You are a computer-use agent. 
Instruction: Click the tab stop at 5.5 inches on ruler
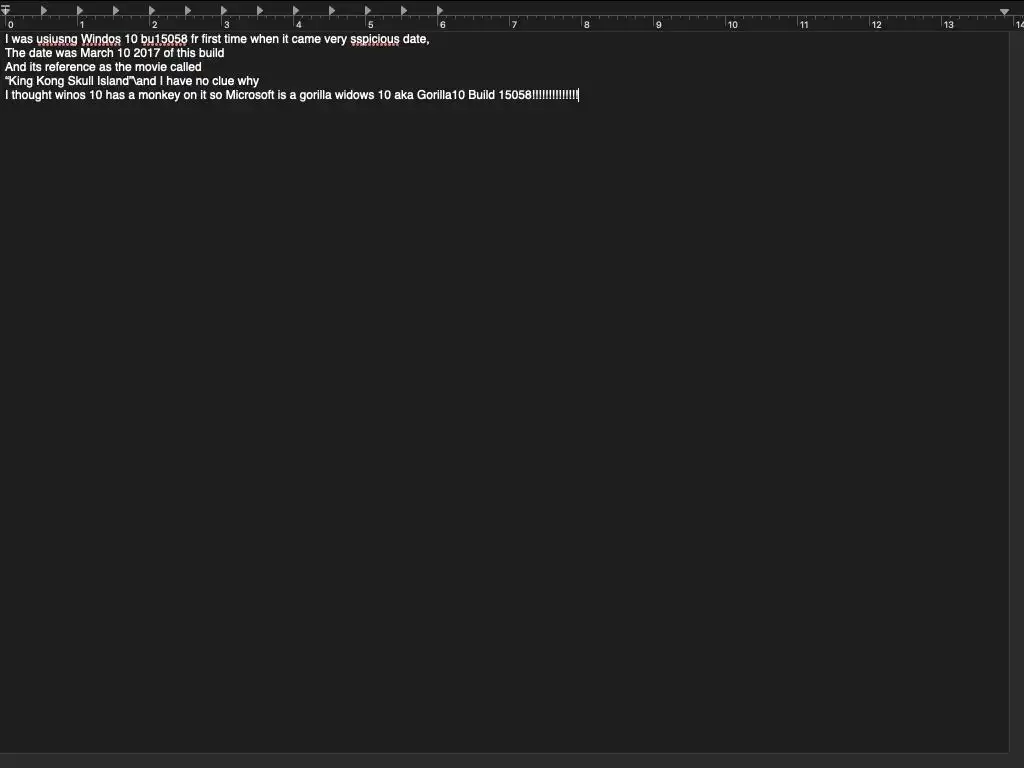coord(403,10)
